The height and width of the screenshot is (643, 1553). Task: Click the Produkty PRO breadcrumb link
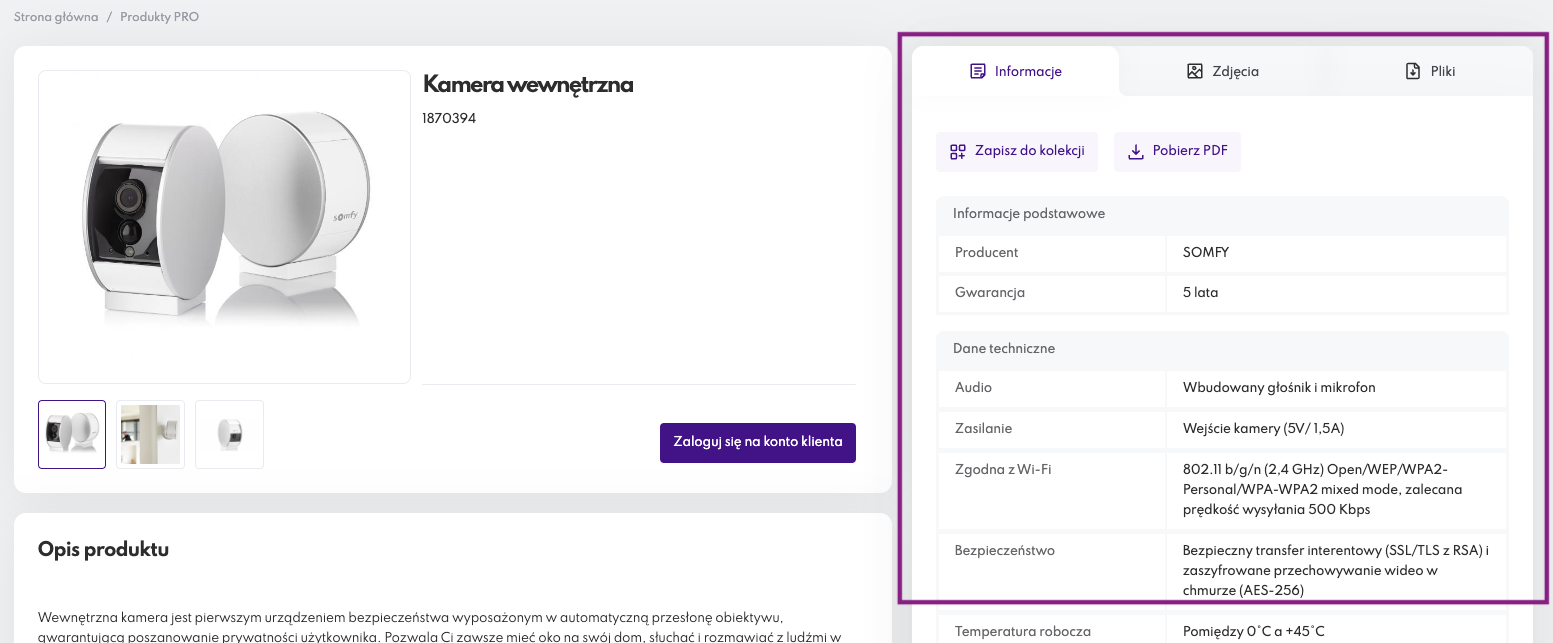pos(158,17)
